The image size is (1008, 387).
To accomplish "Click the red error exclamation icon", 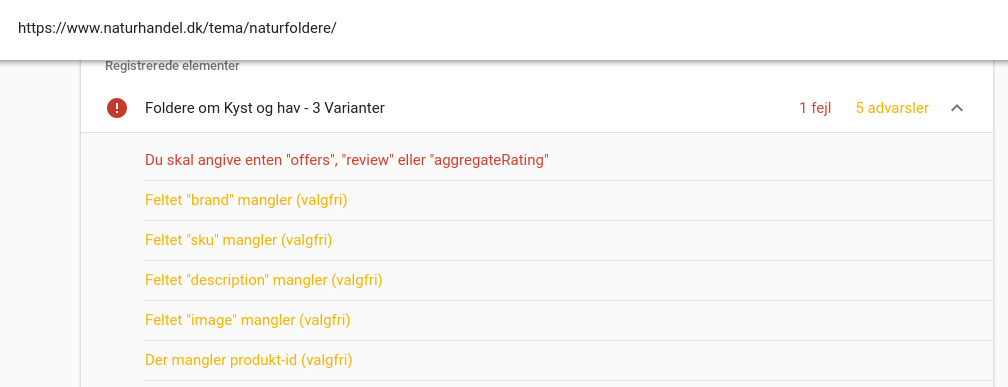I will (x=116, y=108).
